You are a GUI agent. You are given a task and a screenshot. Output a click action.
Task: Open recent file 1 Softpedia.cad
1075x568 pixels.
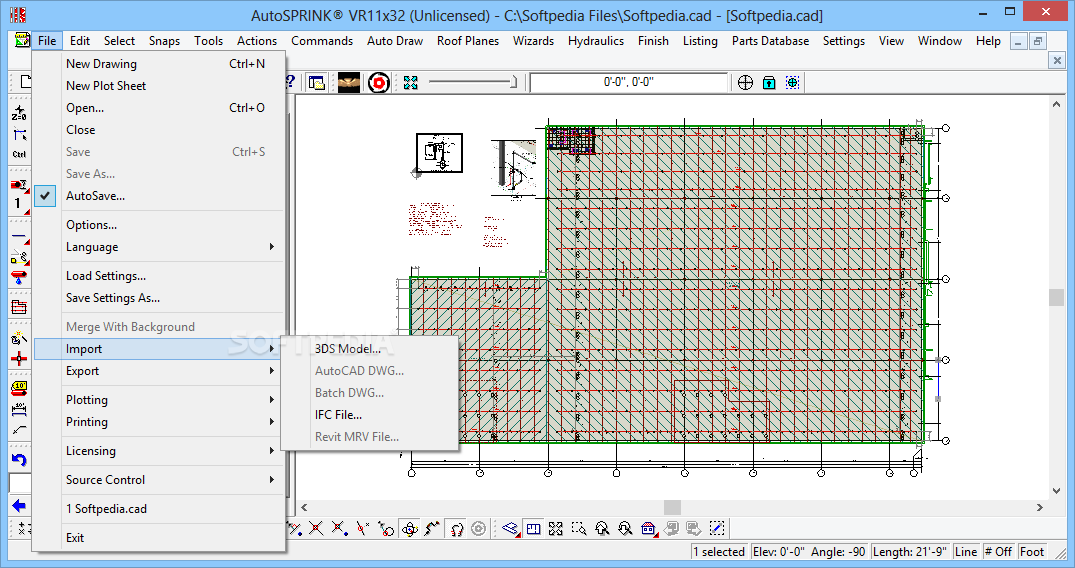point(158,508)
